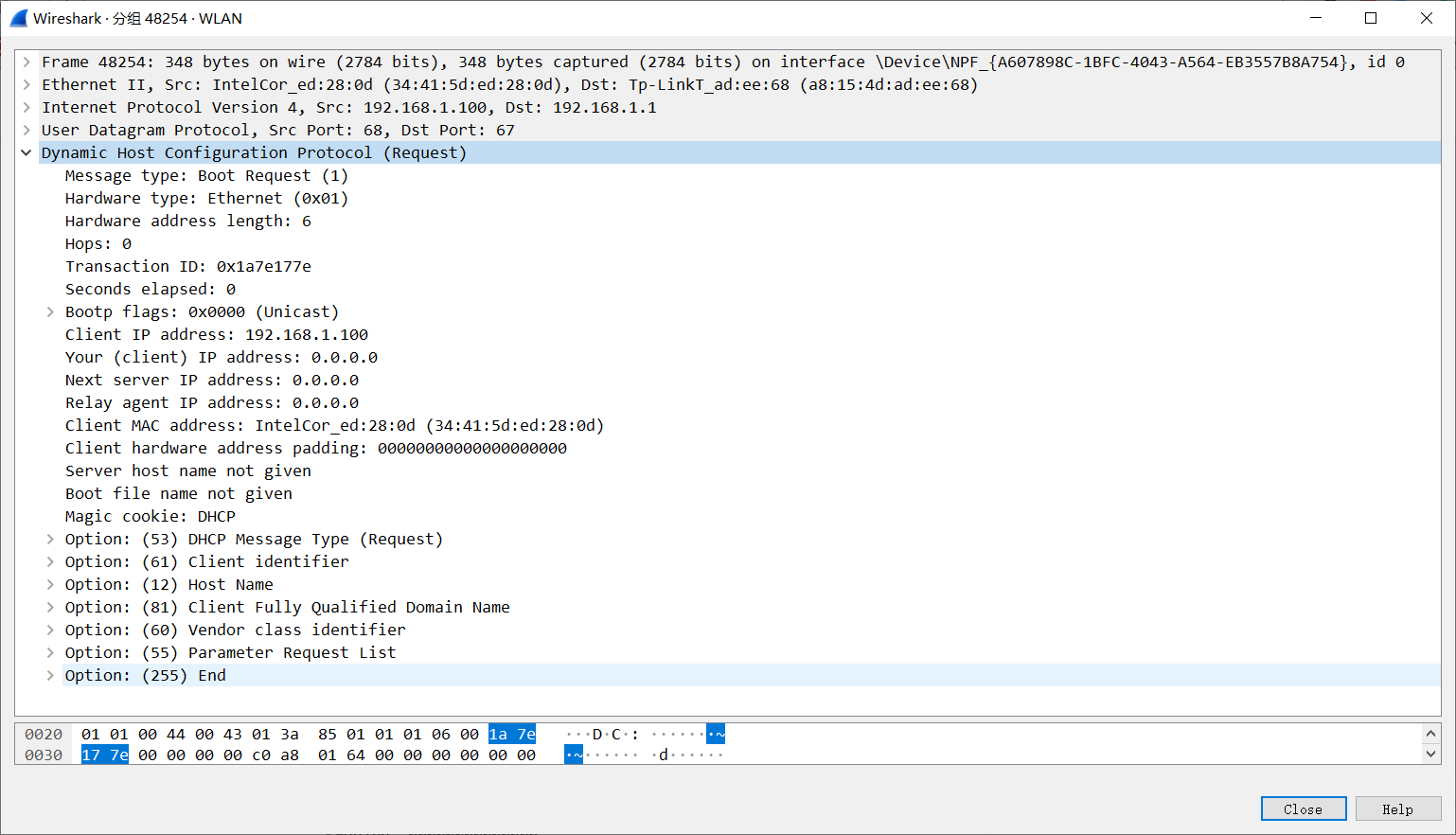Expand Option 81 Client Fully Qualified Domain Name
Image resolution: width=1456 pixels, height=835 pixels.
50,608
